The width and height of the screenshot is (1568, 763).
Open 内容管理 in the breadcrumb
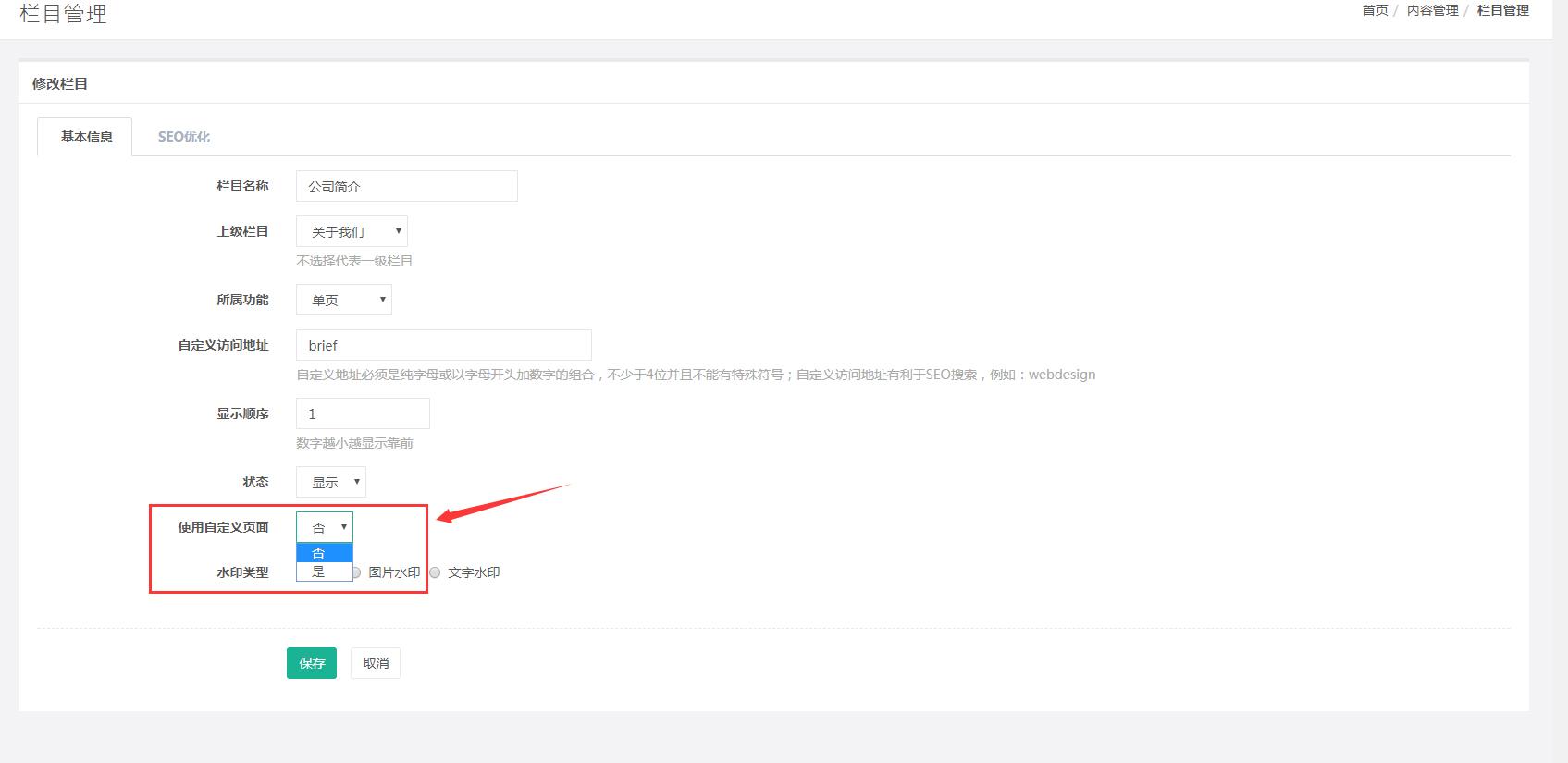[x=1432, y=10]
